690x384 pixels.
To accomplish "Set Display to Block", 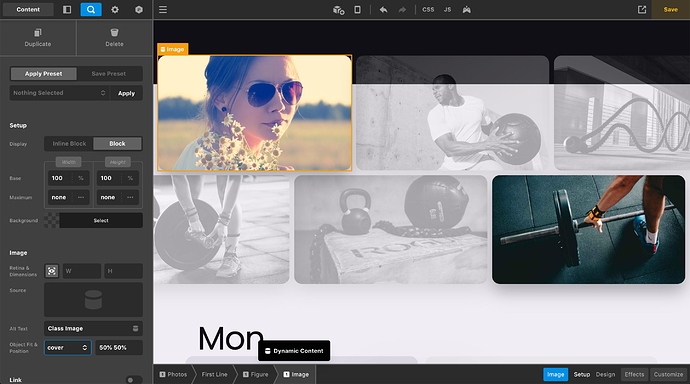I will point(117,143).
